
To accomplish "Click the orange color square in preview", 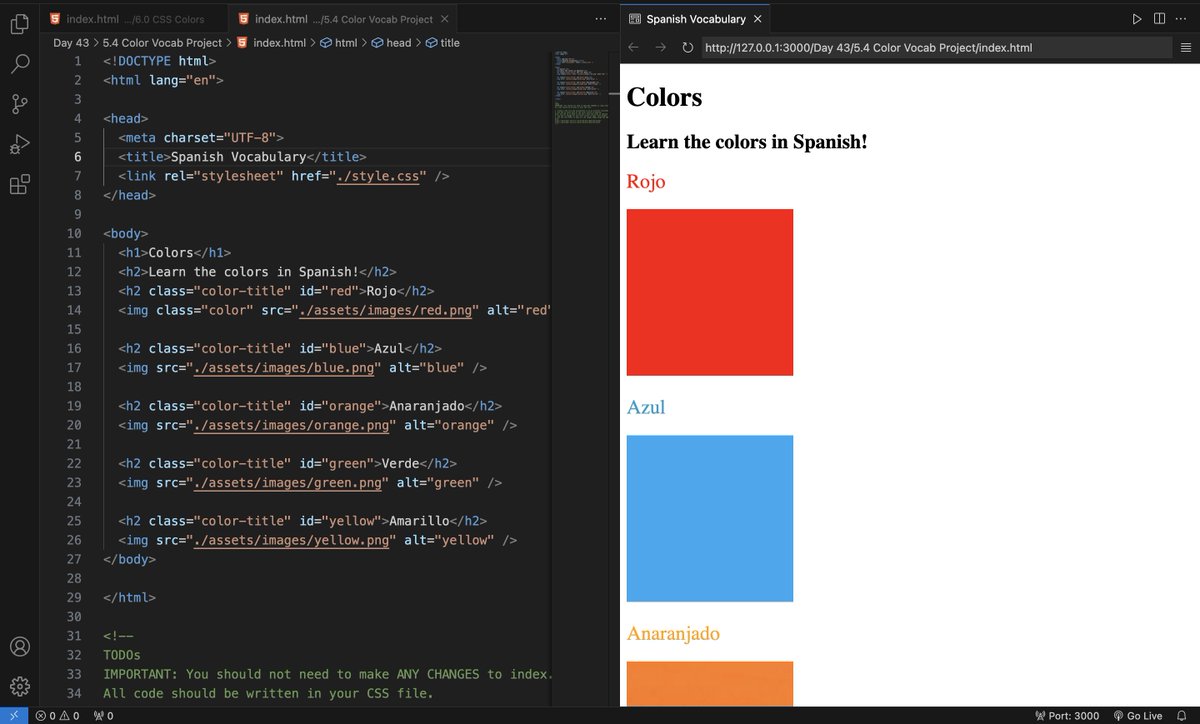I will pos(710,684).
